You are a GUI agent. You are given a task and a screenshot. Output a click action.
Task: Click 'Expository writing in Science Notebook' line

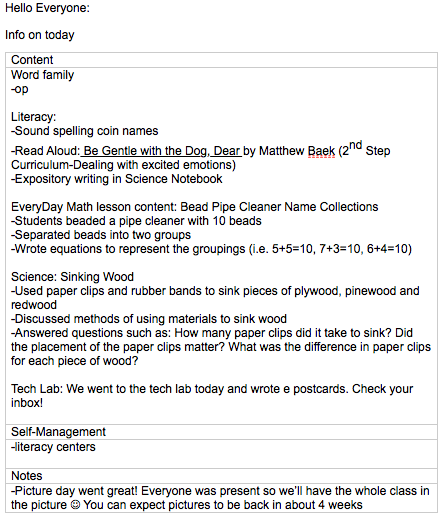click(117, 179)
